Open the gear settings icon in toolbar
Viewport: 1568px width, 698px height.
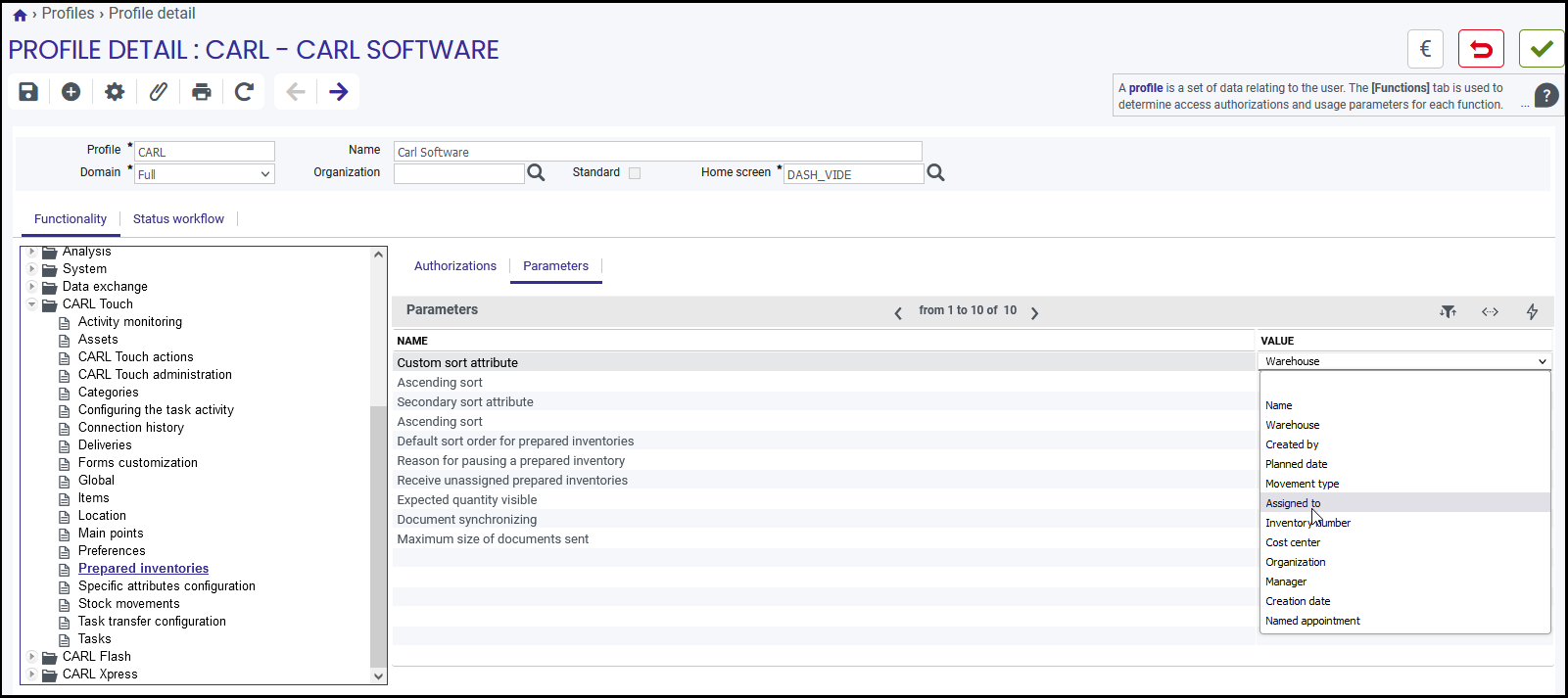(115, 92)
